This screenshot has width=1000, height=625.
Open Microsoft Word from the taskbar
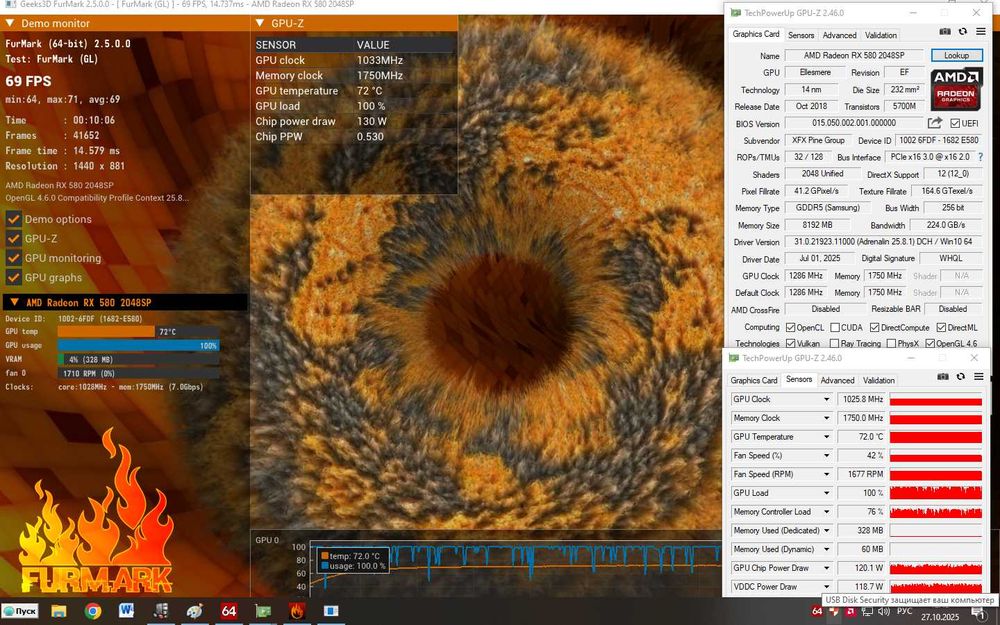coord(126,611)
